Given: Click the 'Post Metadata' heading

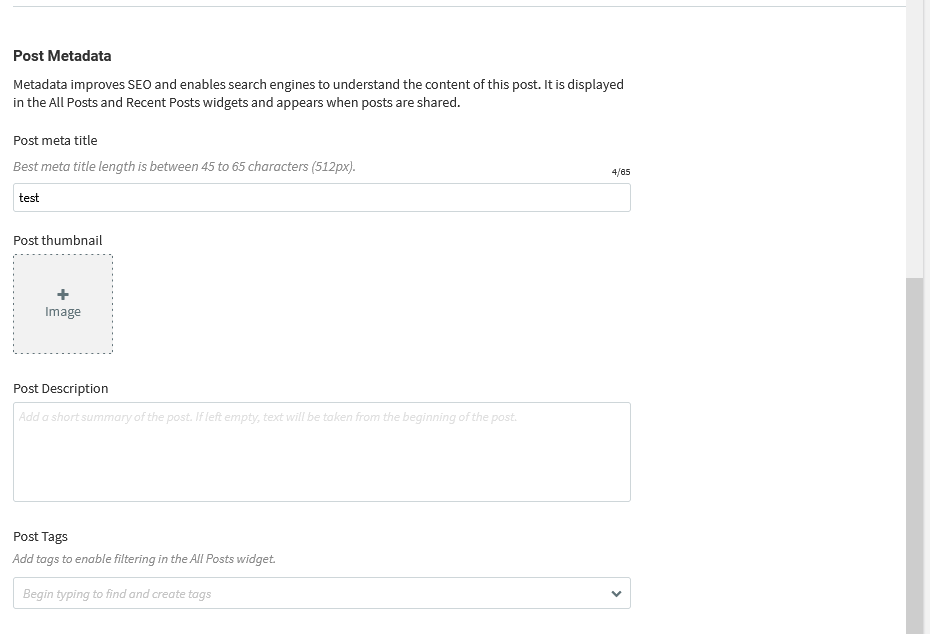Looking at the screenshot, I should [x=62, y=56].
